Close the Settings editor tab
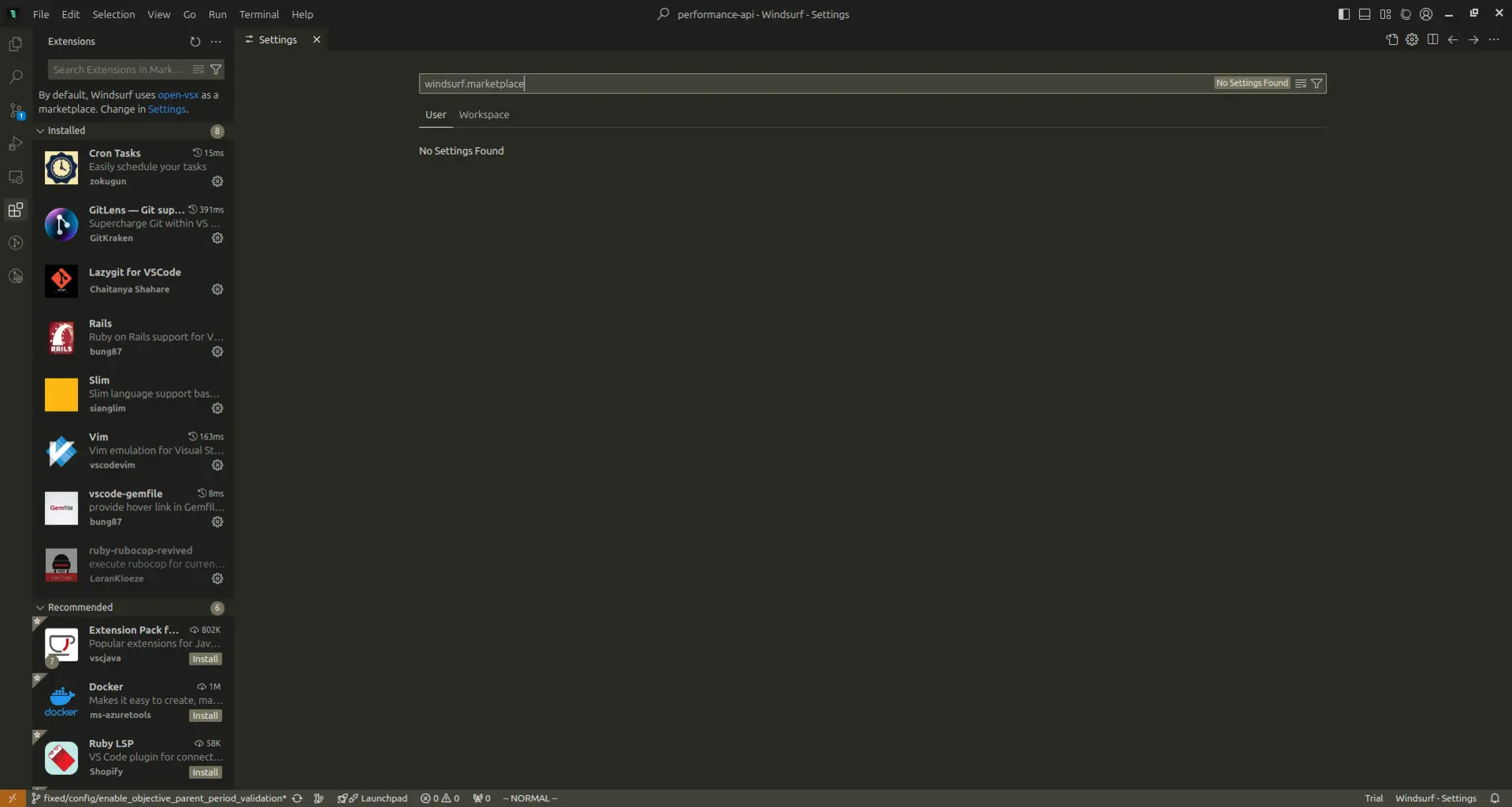 [317, 39]
